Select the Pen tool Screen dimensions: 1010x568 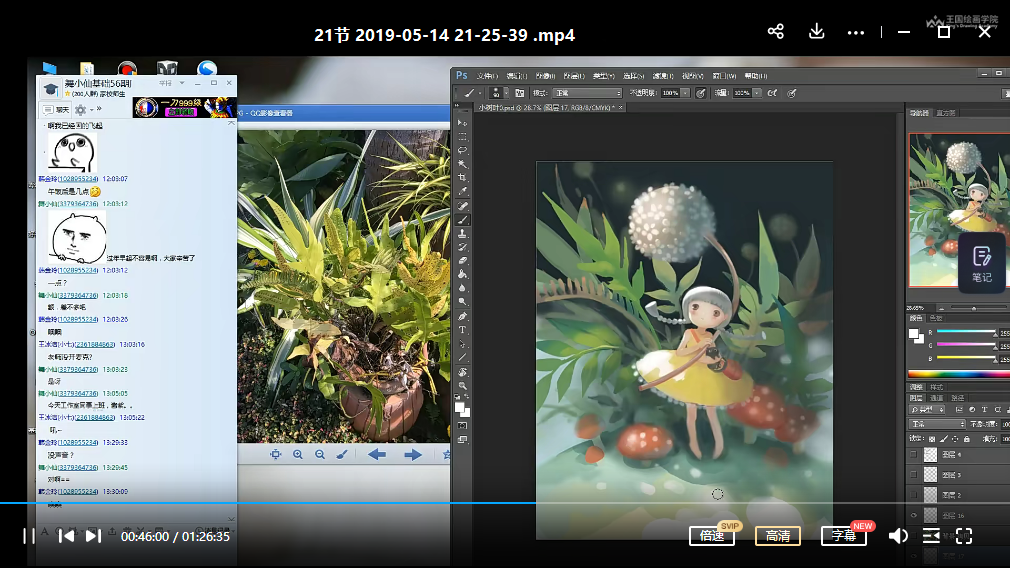(462, 316)
